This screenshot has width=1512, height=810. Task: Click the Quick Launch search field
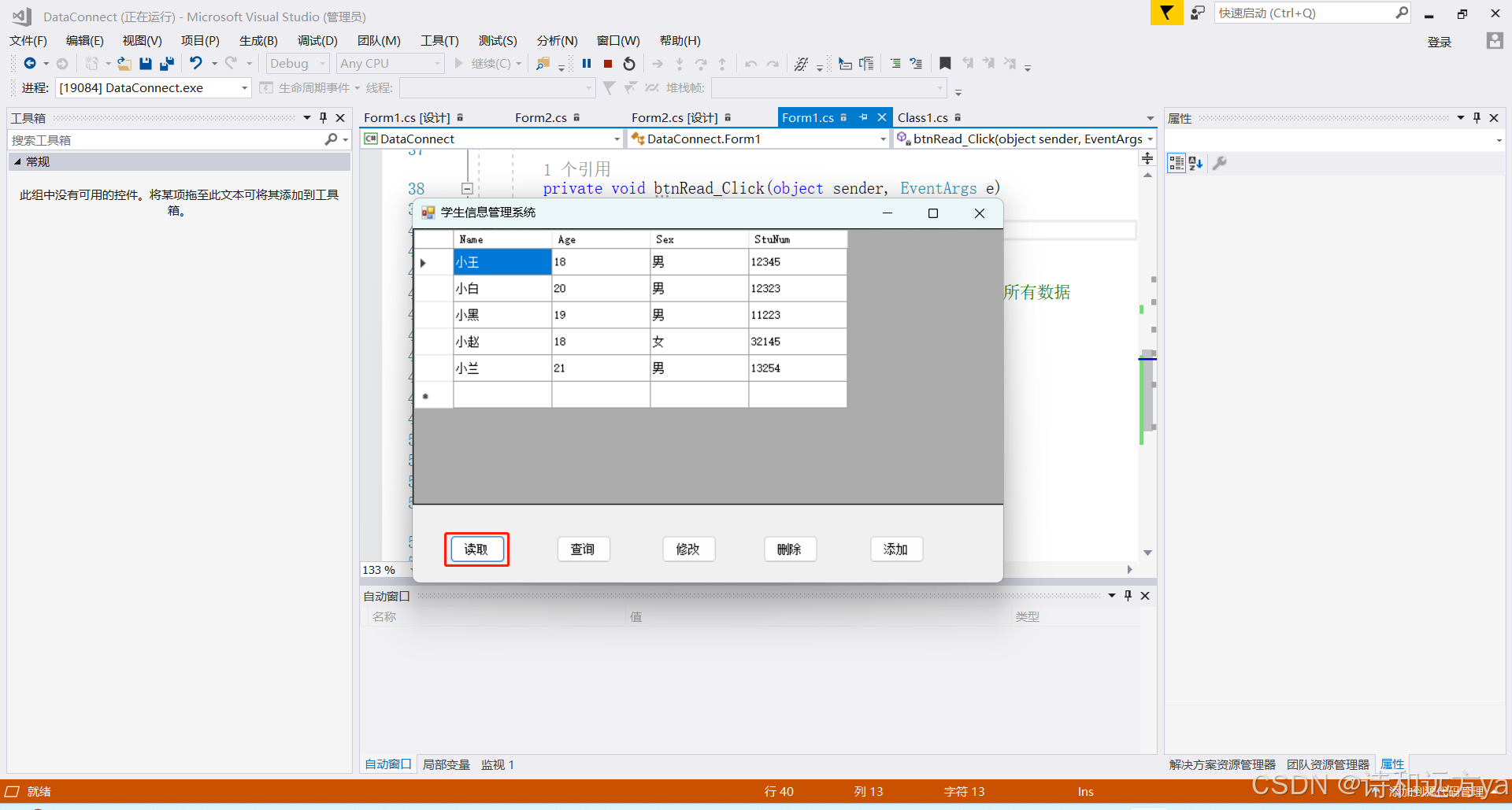(x=1312, y=13)
